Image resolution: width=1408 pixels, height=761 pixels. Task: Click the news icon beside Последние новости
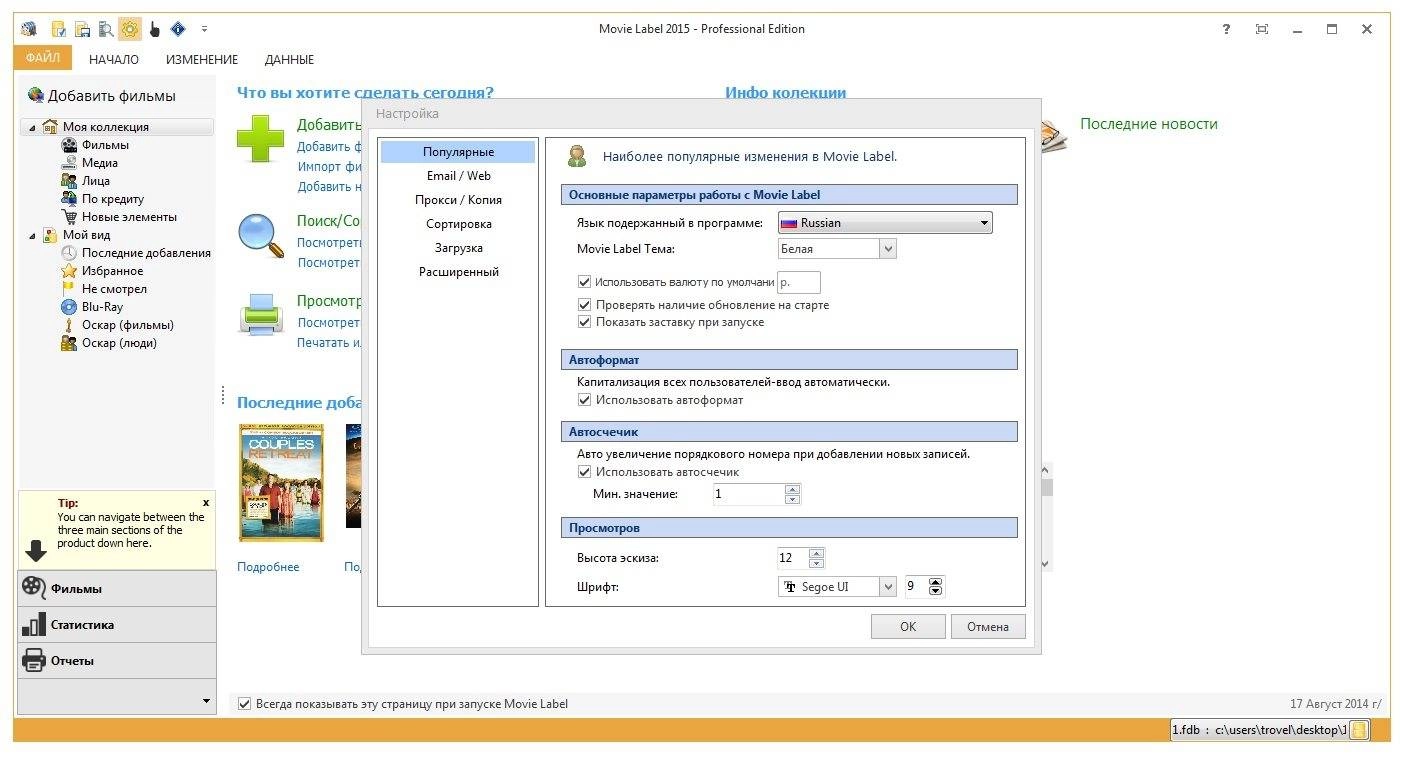point(1054,136)
